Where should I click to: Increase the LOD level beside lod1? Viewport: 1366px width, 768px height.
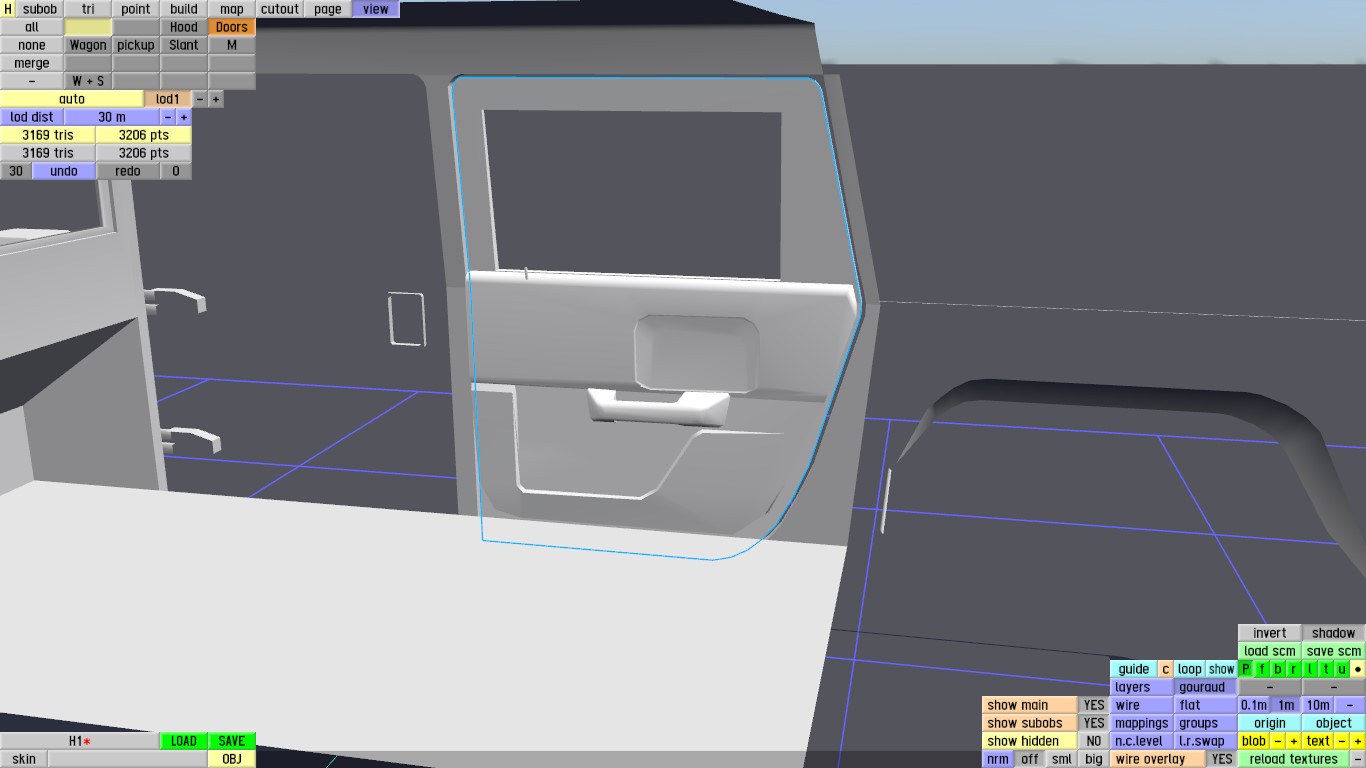pos(216,99)
